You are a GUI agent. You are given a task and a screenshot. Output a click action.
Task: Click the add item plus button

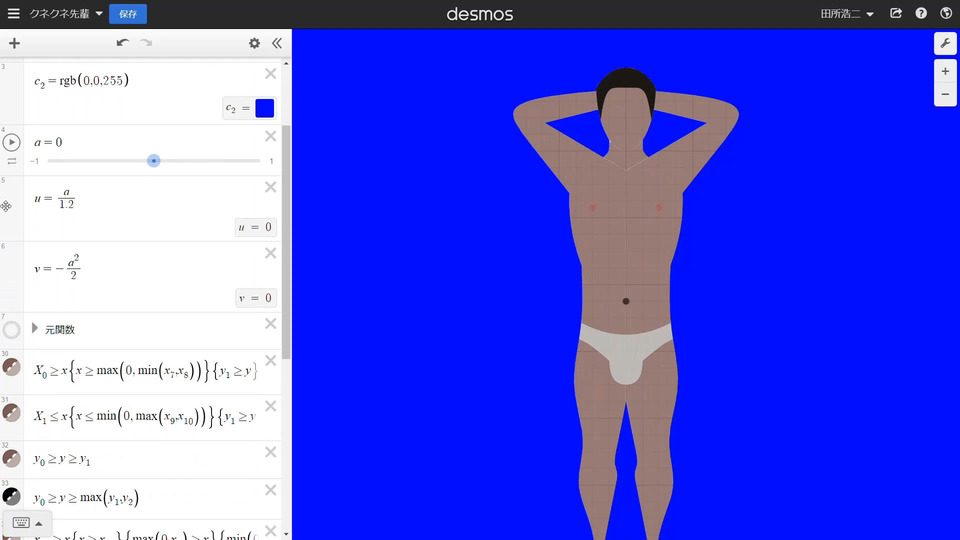(14, 43)
